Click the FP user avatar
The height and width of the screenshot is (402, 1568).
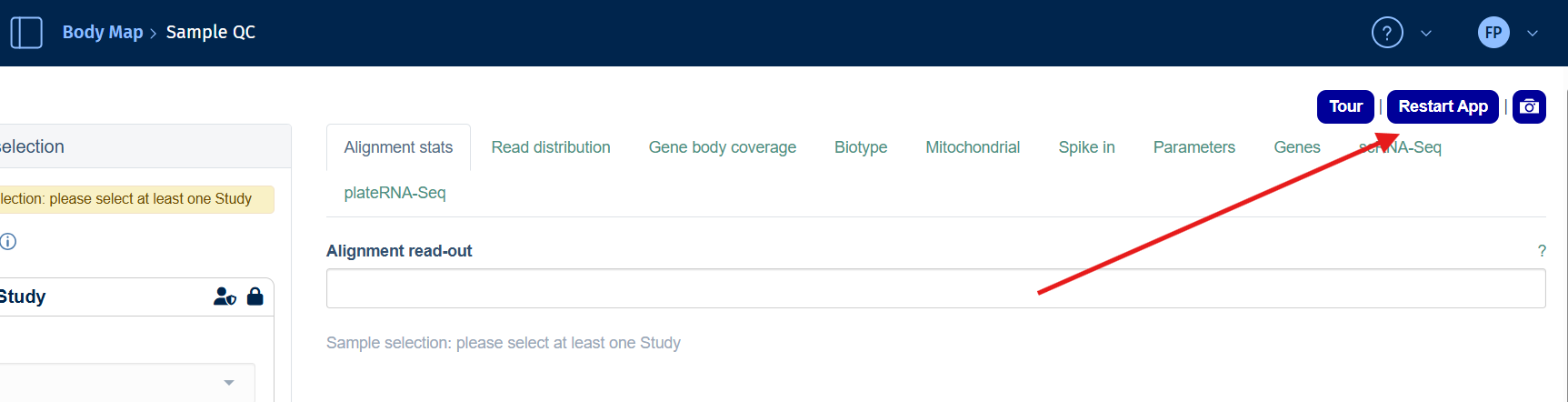1493,33
